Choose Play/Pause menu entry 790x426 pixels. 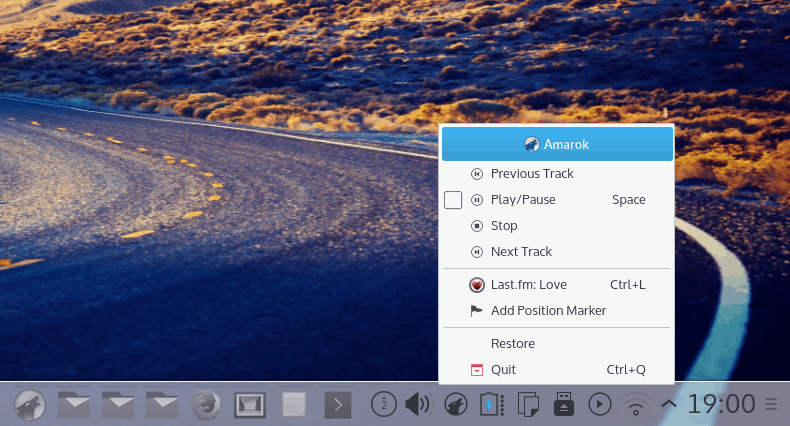pos(557,200)
